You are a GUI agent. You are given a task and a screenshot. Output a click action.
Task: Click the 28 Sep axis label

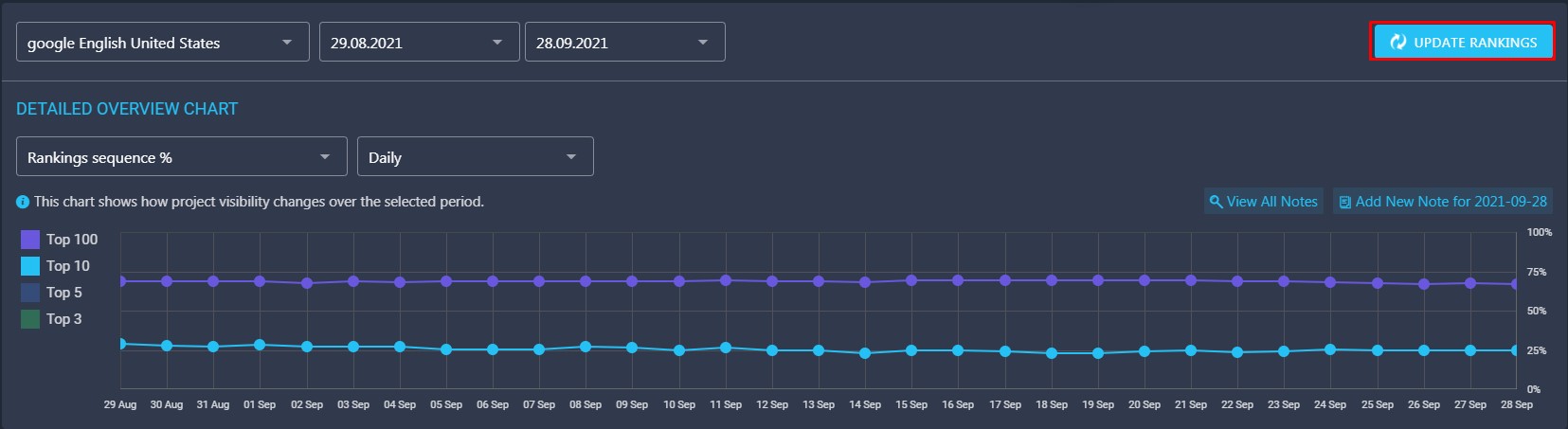[1517, 404]
